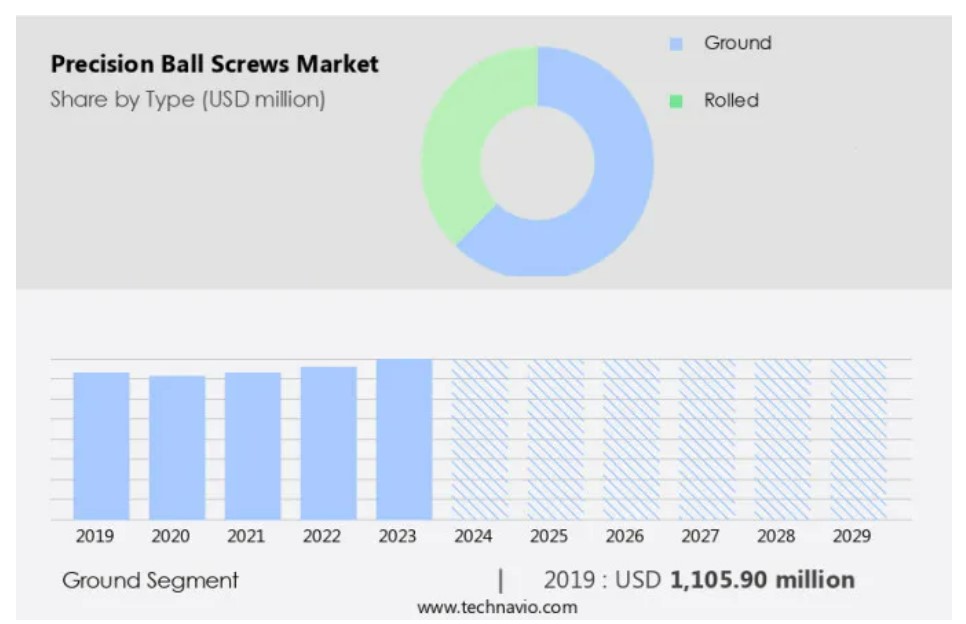Click the hatched 2024 forecast bar
Viewport: 966px width, 624px height.
(x=480, y=439)
